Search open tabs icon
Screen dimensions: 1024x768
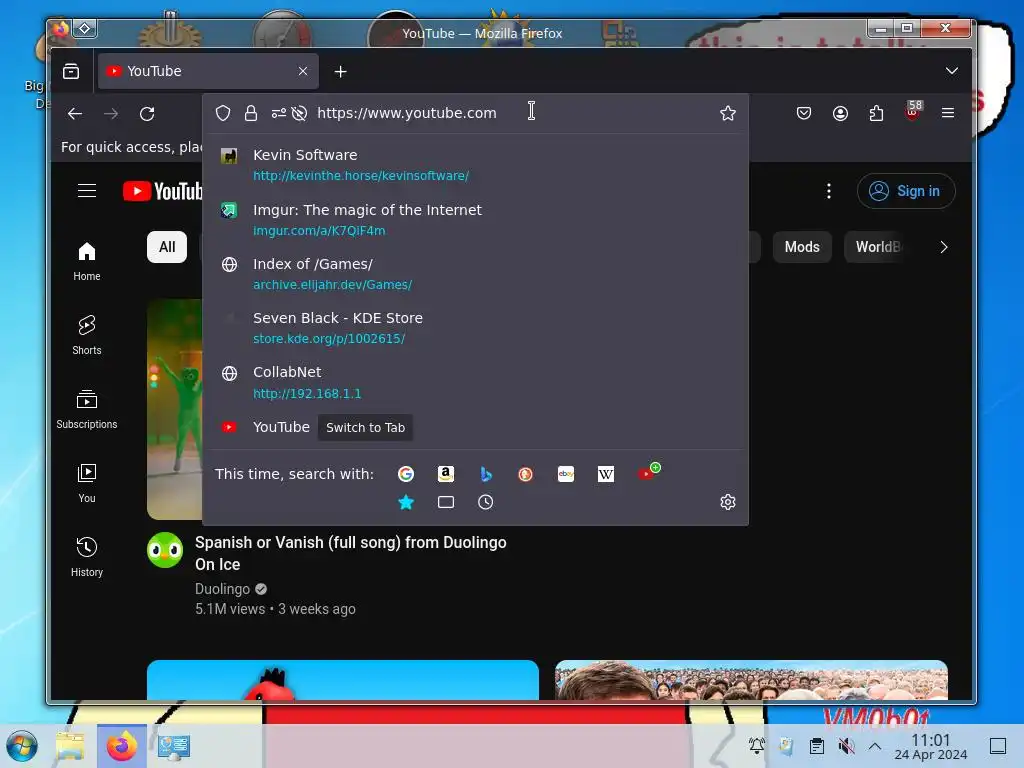445,502
